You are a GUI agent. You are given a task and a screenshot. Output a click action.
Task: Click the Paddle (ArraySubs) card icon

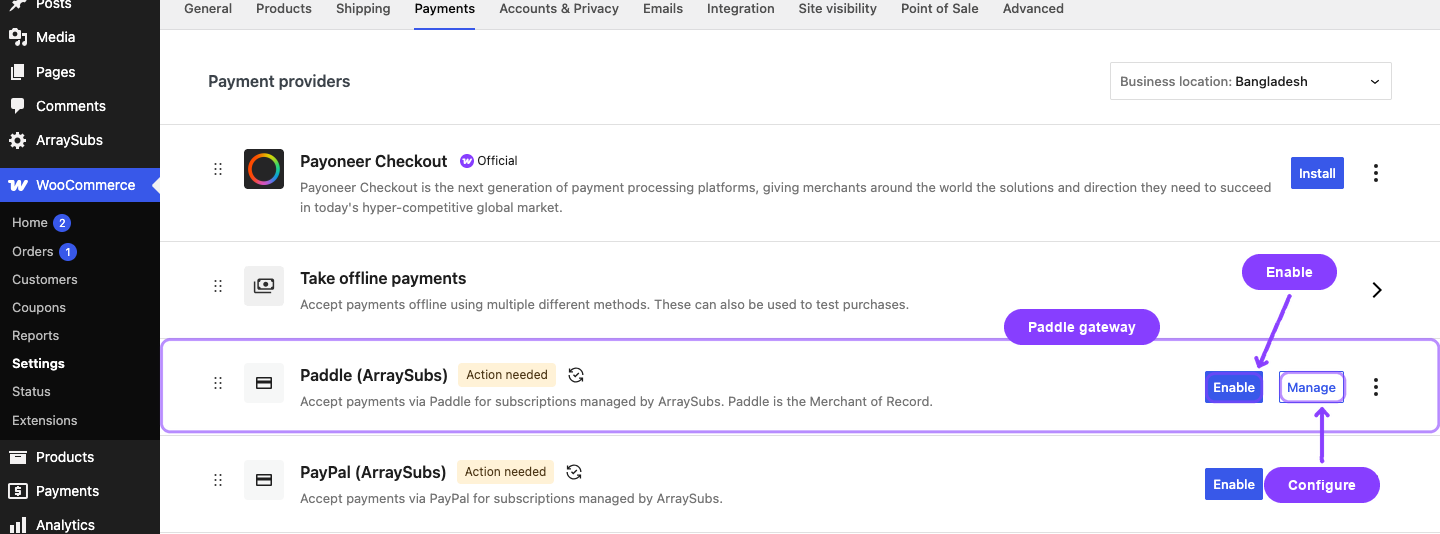[264, 383]
